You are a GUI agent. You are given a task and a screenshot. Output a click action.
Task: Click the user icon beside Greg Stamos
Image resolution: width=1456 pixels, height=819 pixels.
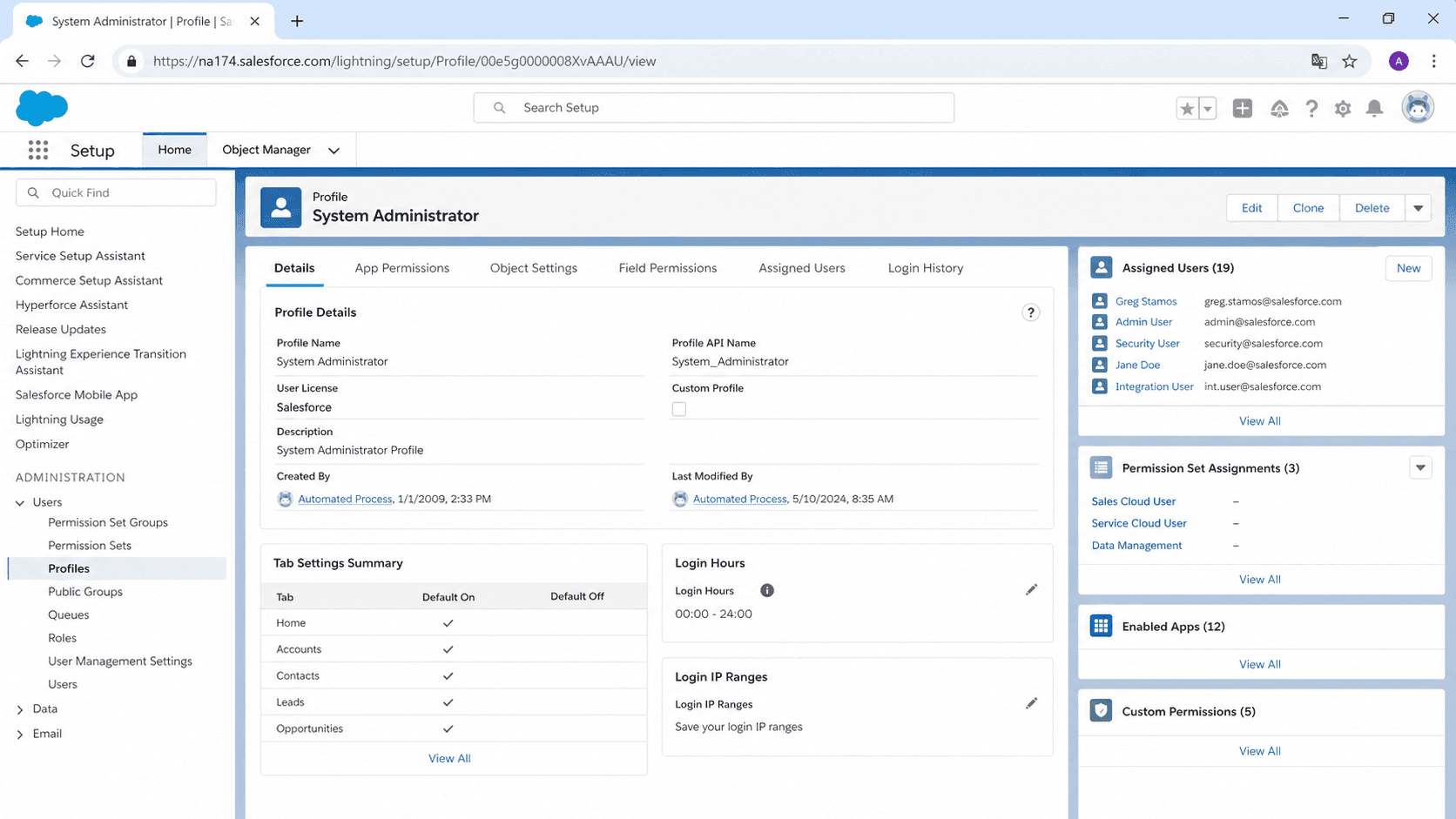[x=1100, y=301]
